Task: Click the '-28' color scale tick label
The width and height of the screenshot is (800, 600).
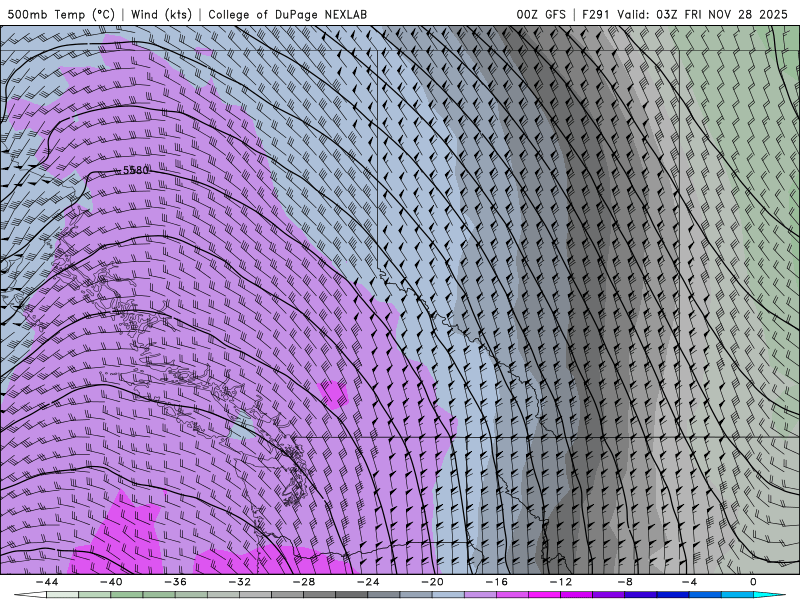Action: (x=304, y=582)
